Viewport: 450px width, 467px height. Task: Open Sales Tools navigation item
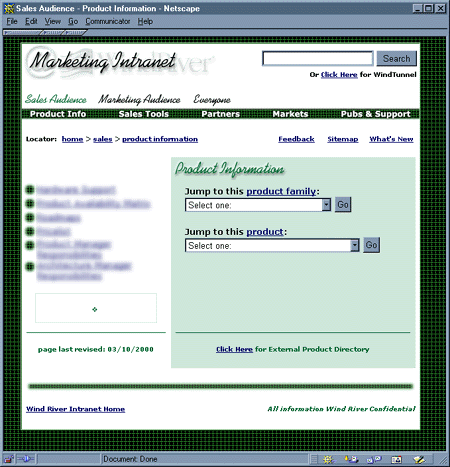click(144, 114)
